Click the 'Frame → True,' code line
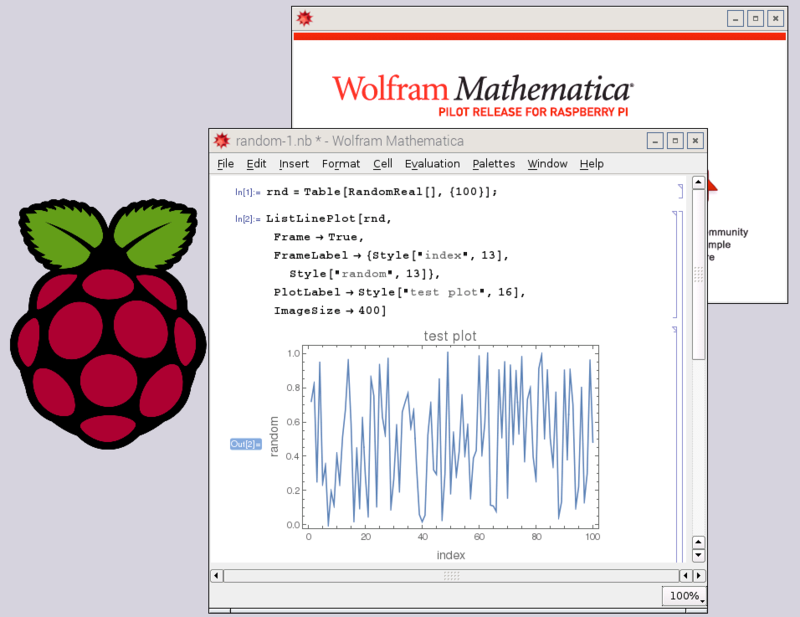This screenshot has width=800, height=617. 318,237
